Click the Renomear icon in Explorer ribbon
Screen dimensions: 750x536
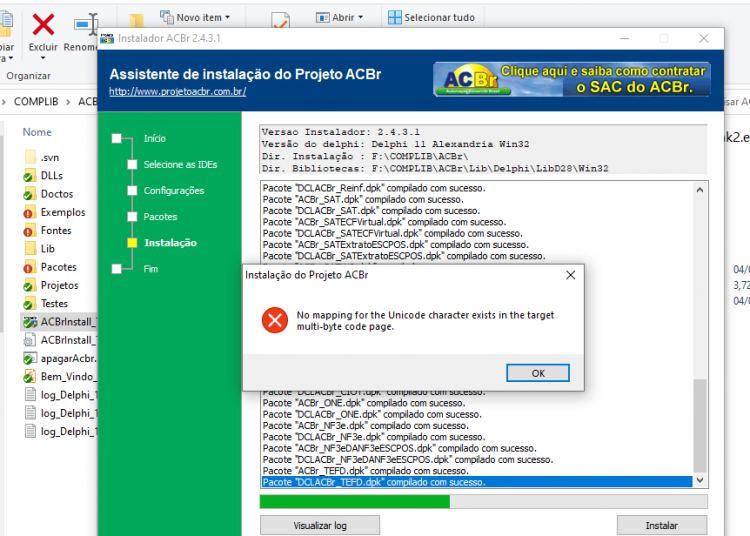click(86, 24)
